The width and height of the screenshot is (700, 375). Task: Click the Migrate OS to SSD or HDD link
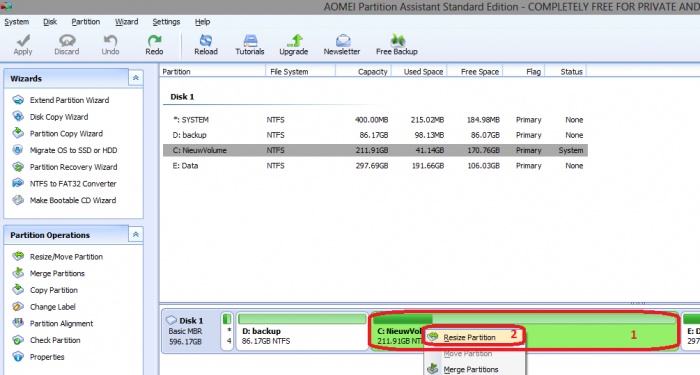73,150
